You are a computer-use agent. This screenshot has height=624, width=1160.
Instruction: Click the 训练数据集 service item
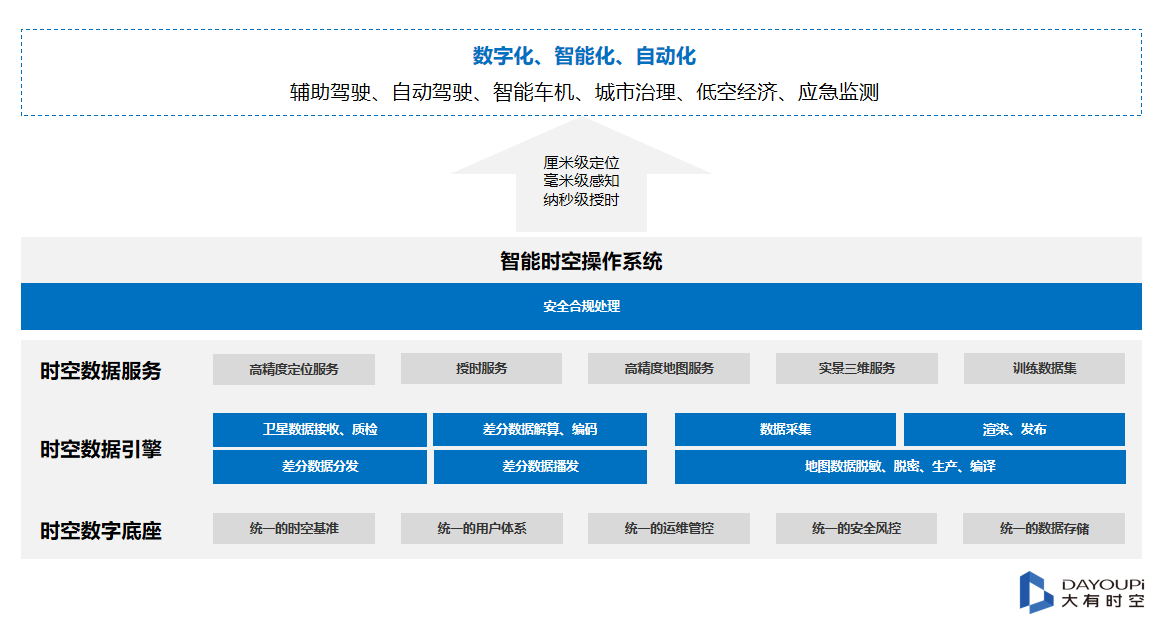coord(1044,368)
